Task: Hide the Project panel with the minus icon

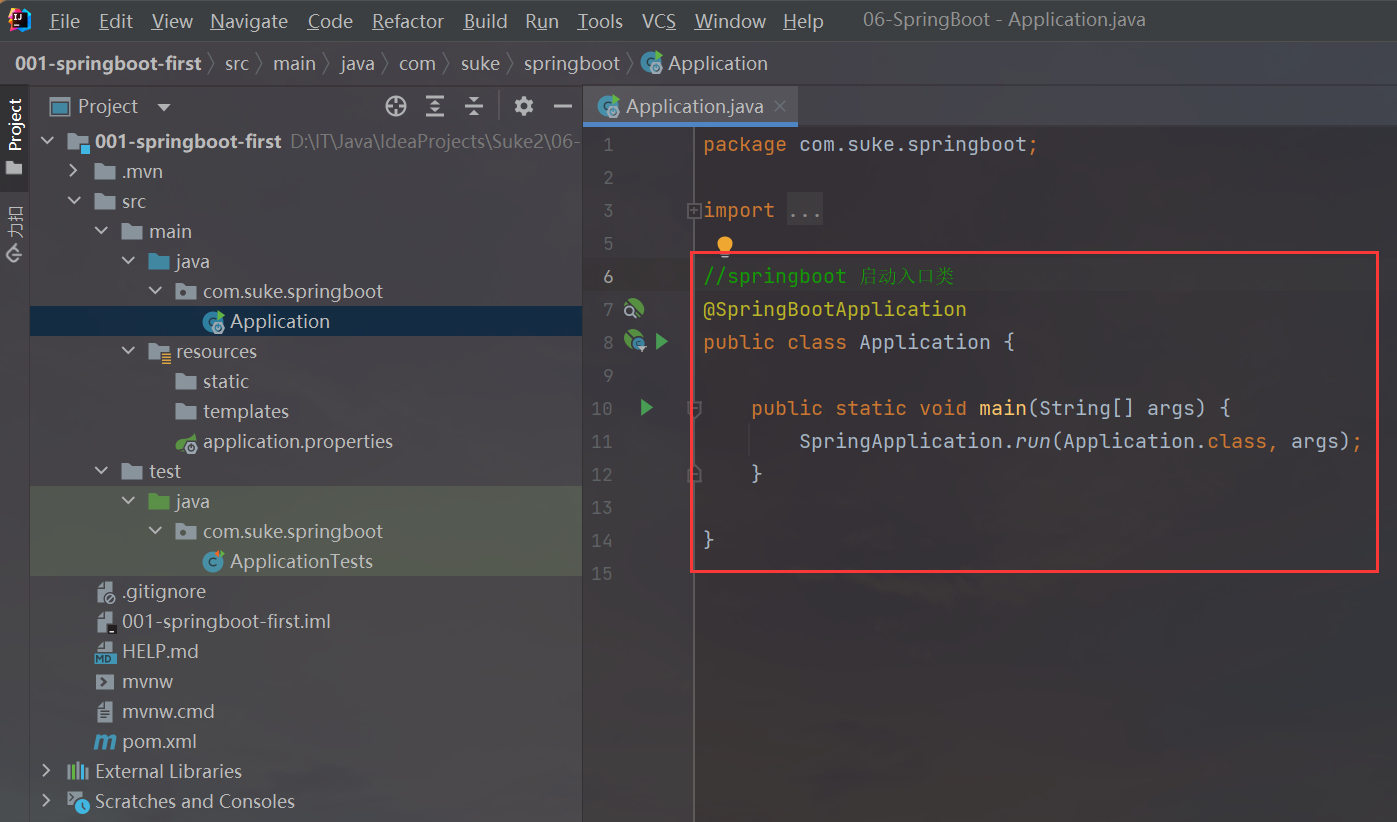Action: [x=562, y=105]
